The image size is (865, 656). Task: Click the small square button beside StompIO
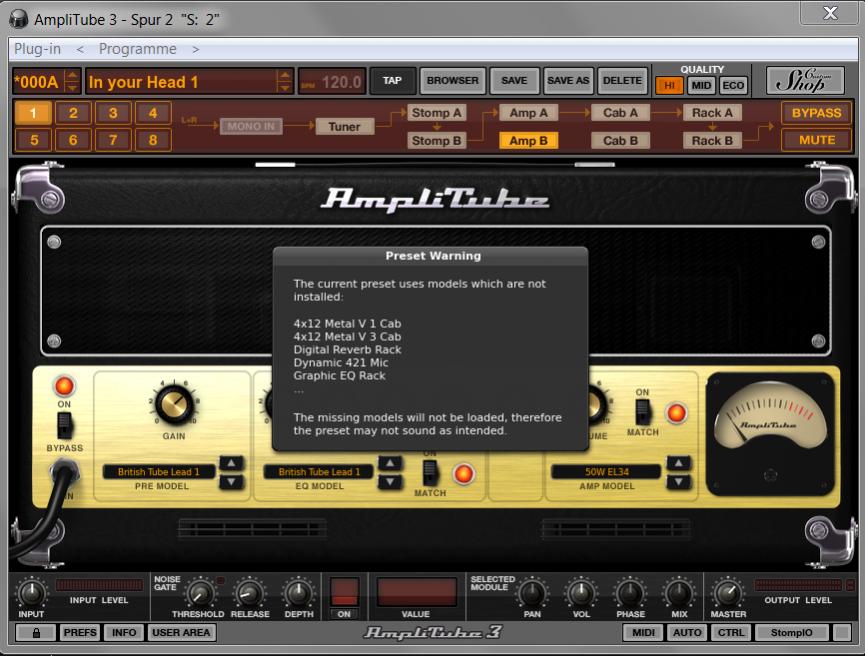[842, 633]
